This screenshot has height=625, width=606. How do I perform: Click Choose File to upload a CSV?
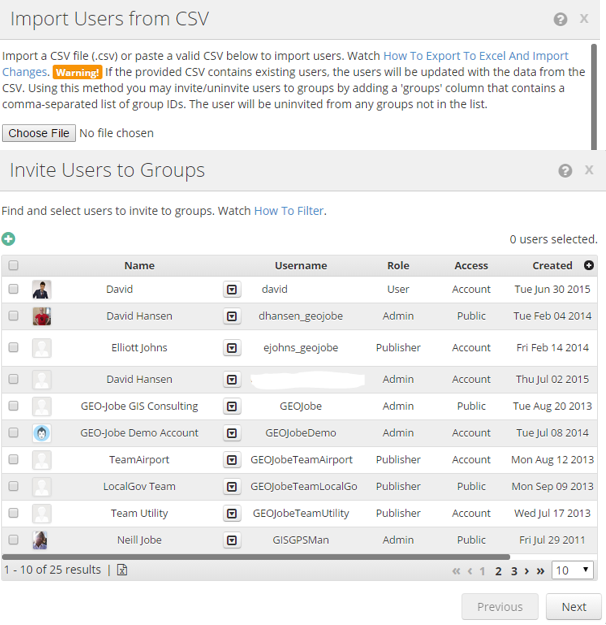coord(39,133)
